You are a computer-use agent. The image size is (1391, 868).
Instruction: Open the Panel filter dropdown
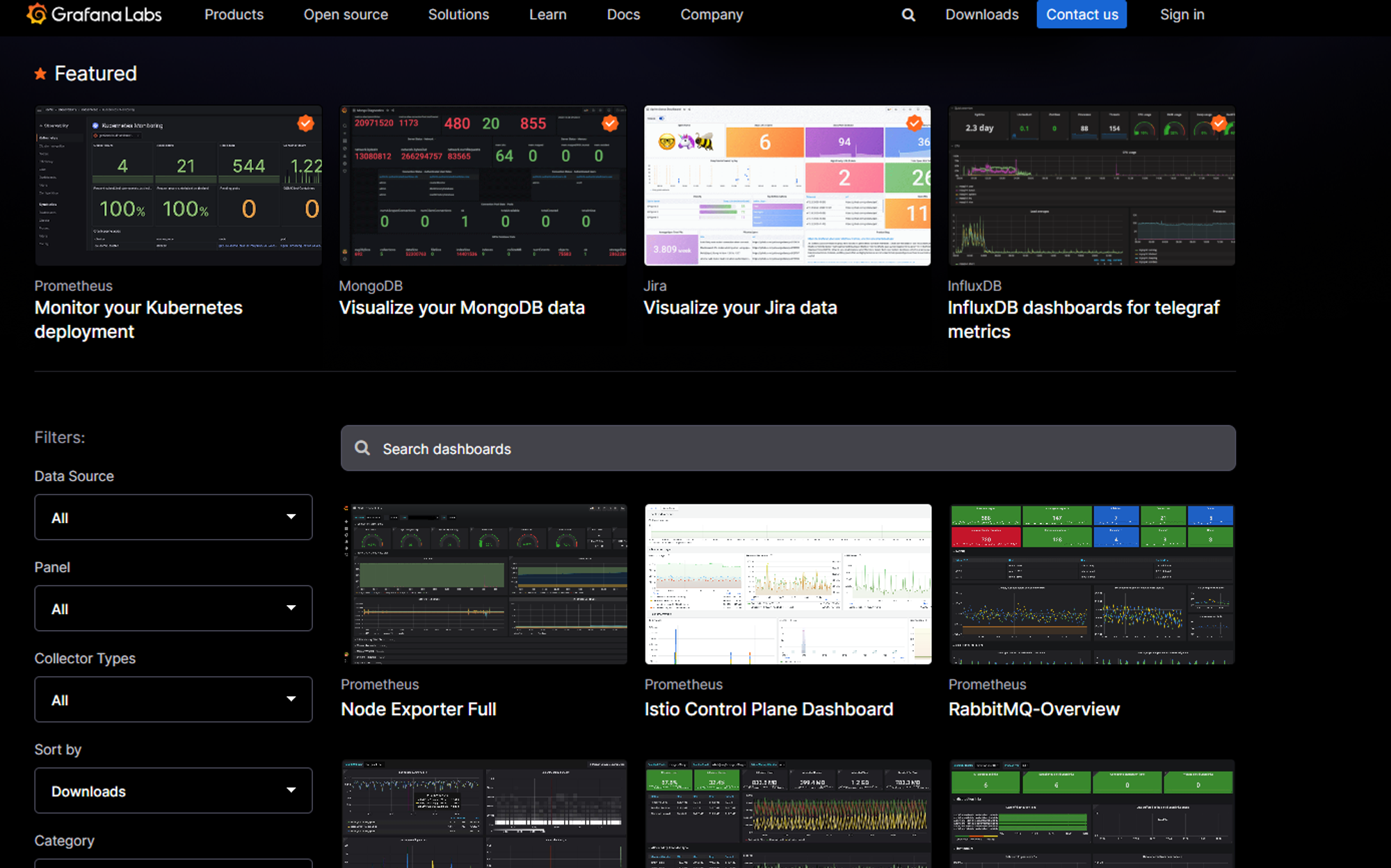pyautogui.click(x=173, y=608)
